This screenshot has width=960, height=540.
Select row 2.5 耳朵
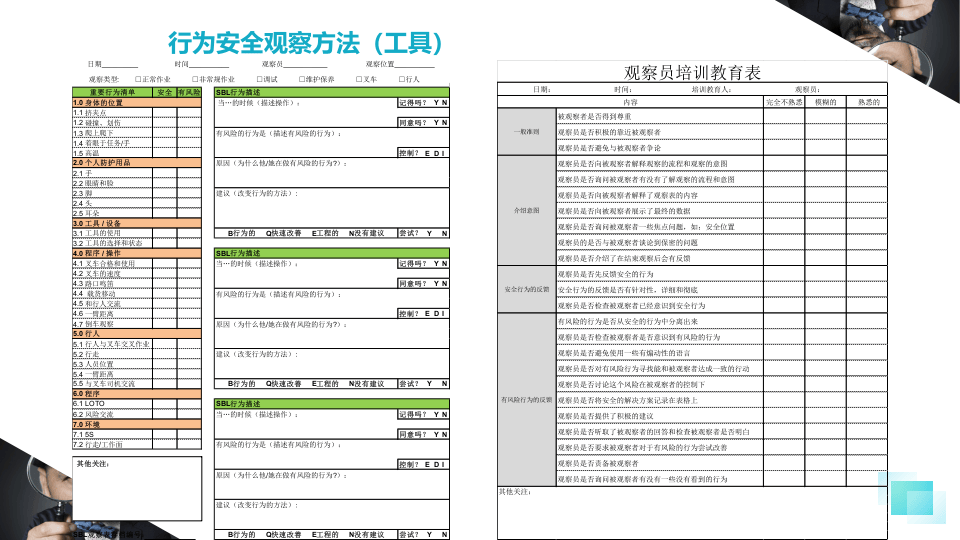[x=137, y=213]
